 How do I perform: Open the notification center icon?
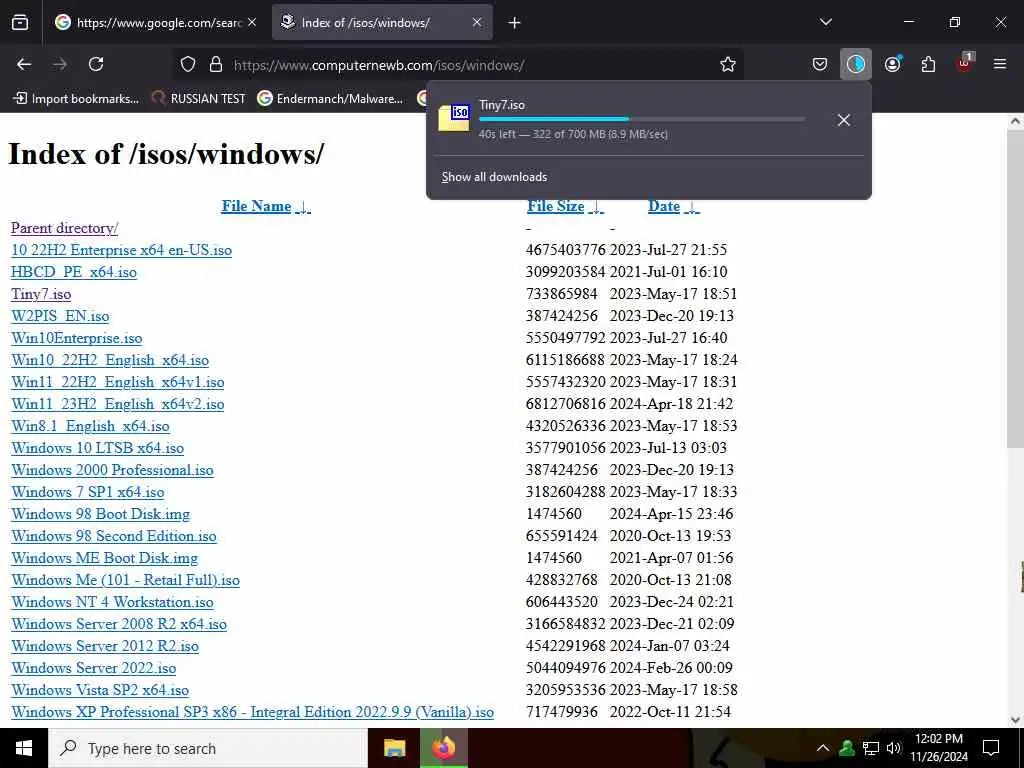991,748
